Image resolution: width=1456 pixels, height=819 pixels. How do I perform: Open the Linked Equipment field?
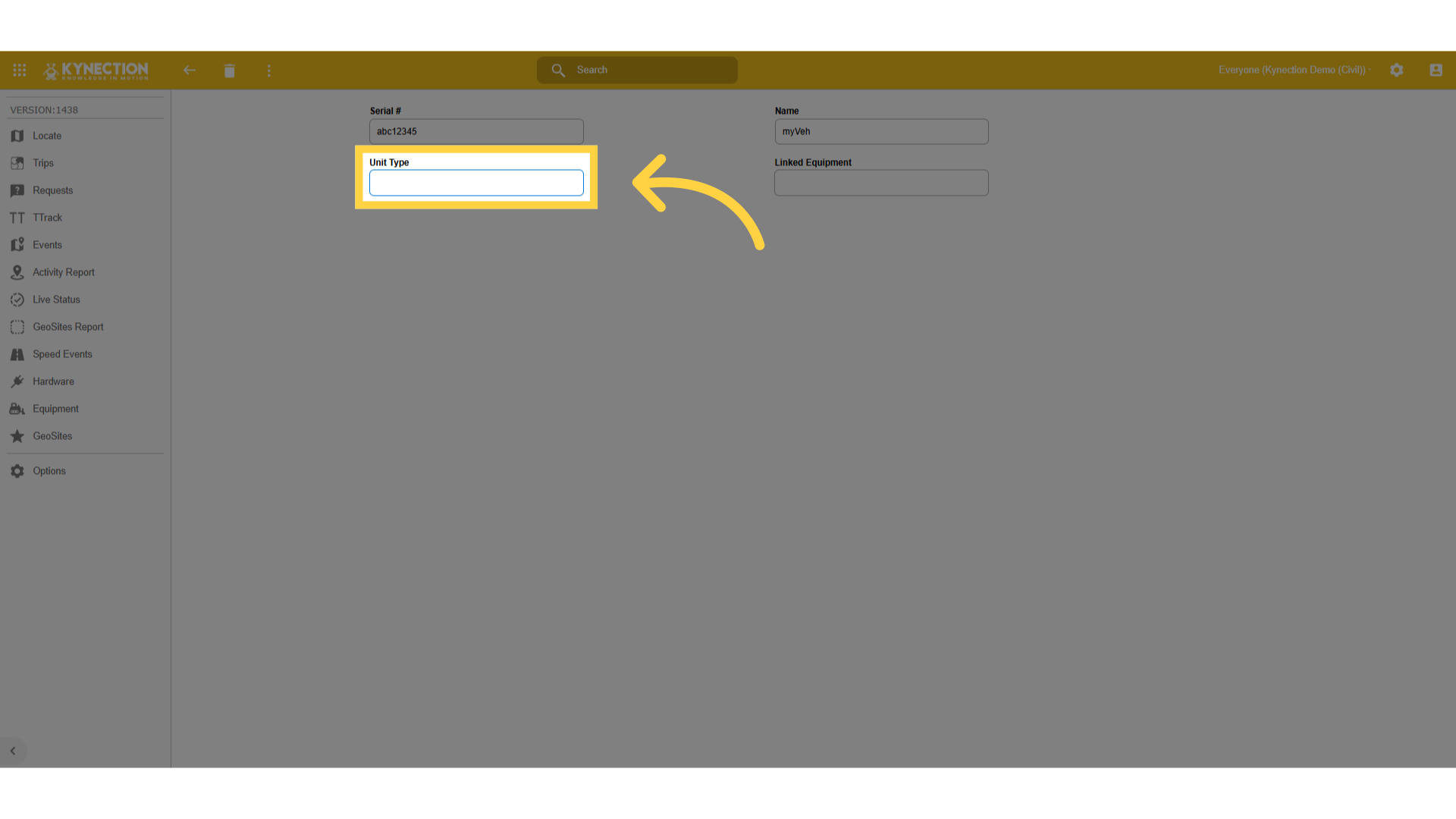(x=881, y=183)
